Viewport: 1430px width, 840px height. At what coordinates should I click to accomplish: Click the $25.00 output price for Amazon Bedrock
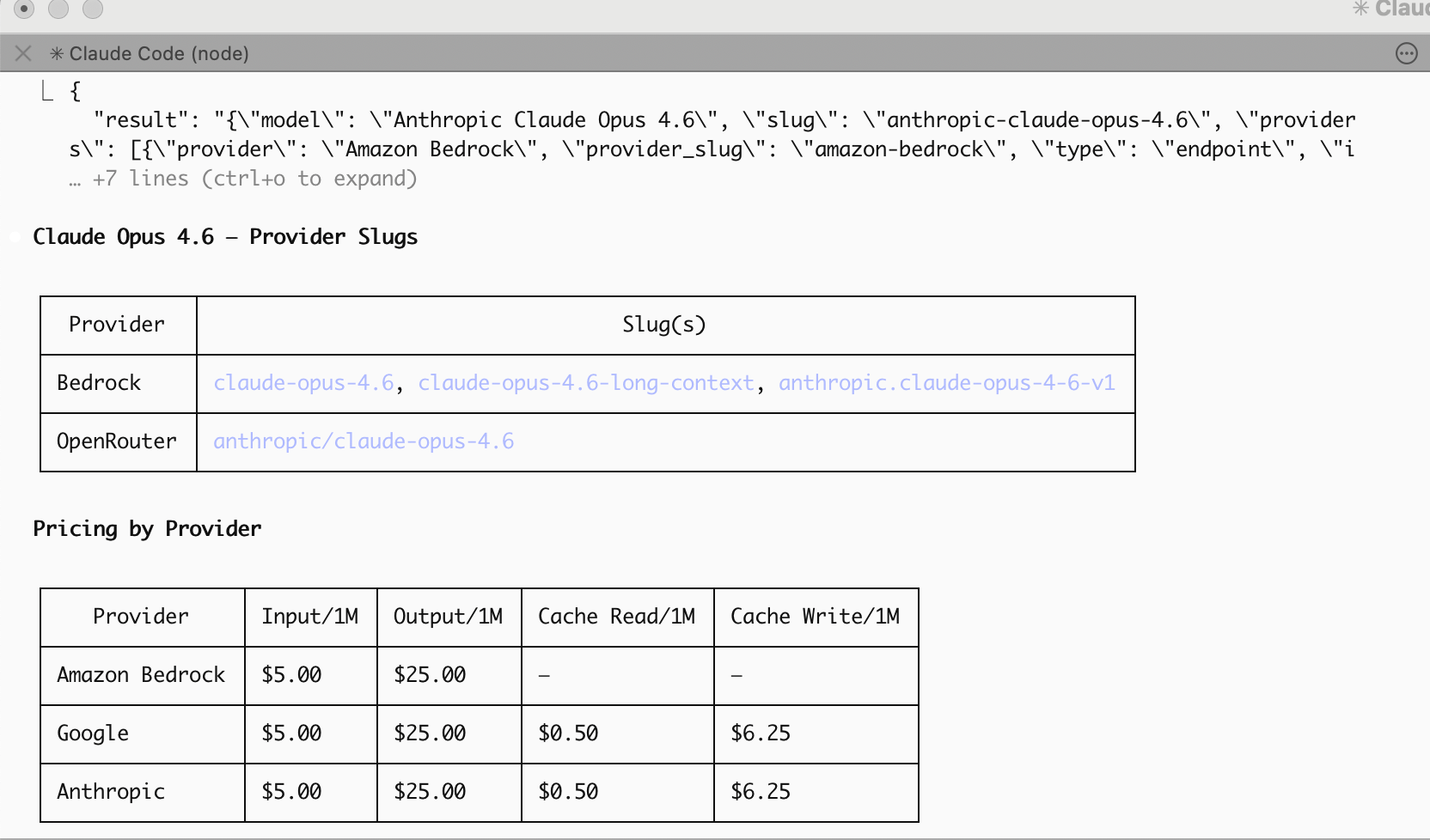(430, 675)
